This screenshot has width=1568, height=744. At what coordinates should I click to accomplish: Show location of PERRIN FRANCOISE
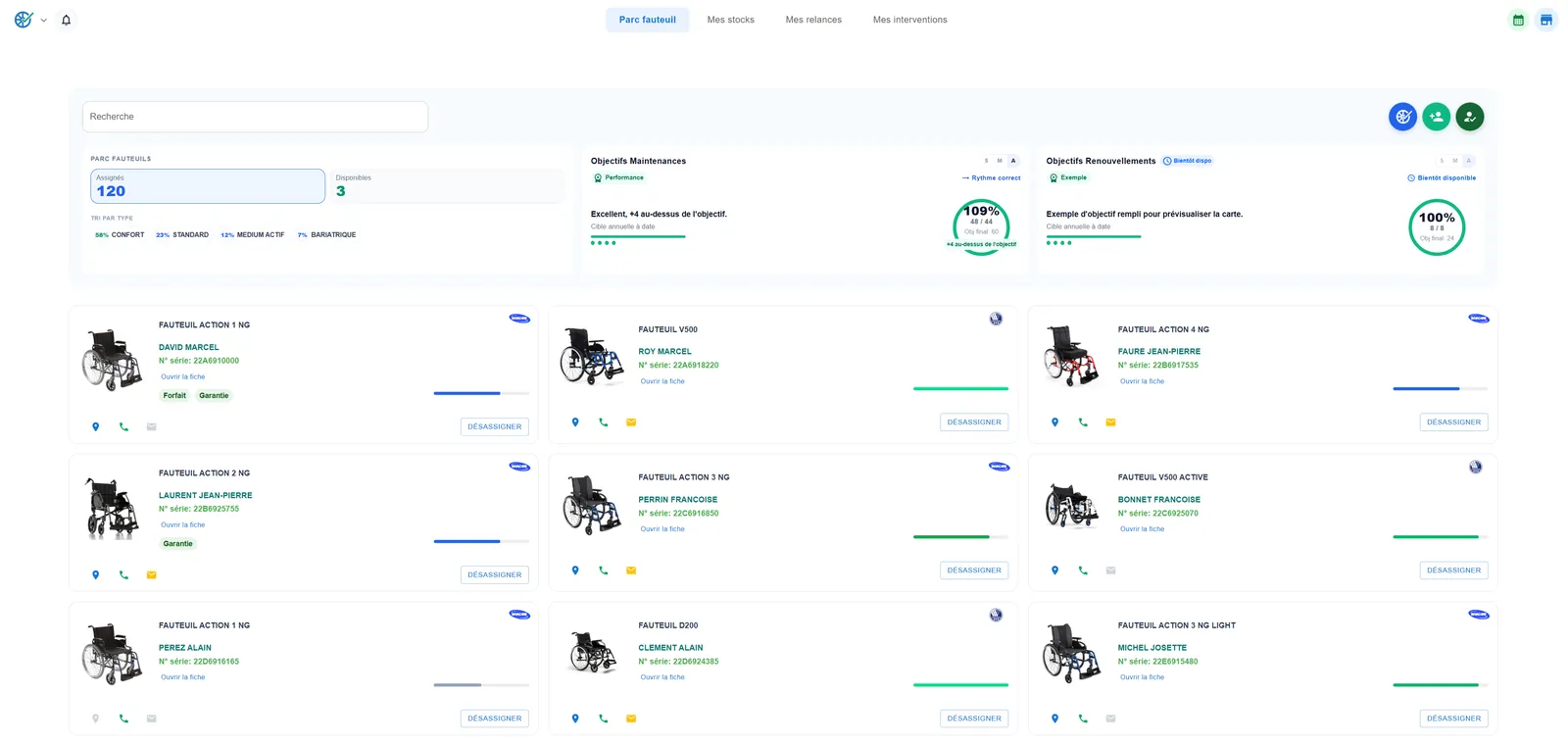tap(575, 570)
